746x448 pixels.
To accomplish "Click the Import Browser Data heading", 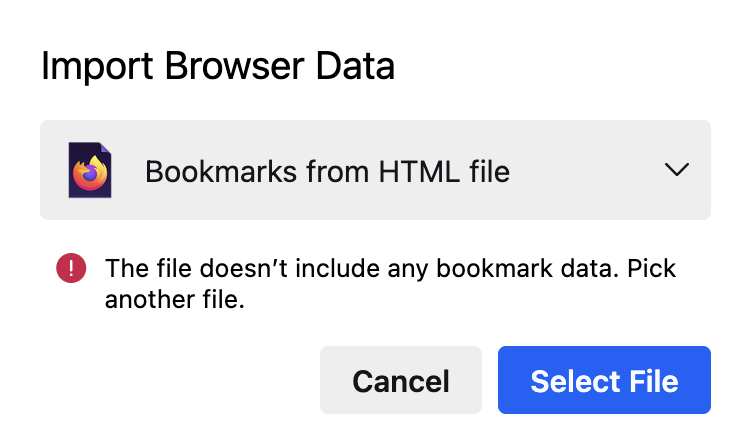I will [218, 66].
